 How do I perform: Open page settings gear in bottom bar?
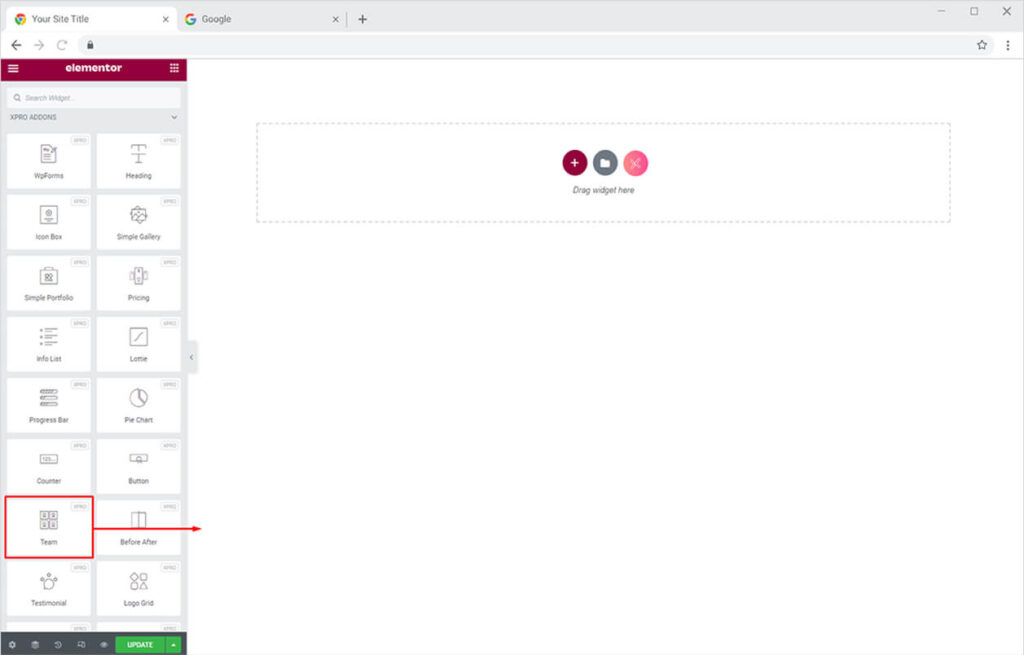[x=12, y=645]
